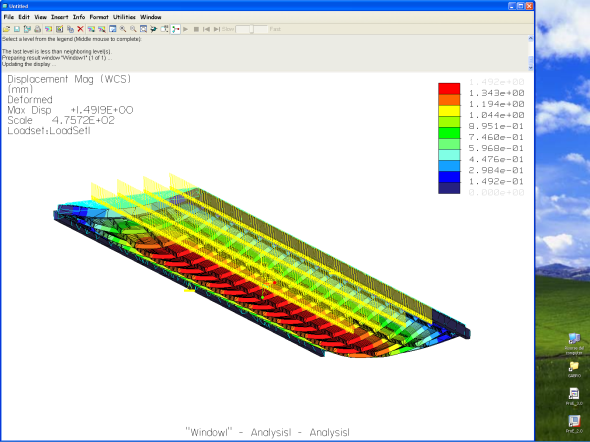Image resolution: width=590 pixels, height=442 pixels.
Task: Click message area scroll down arrow
Action: coord(531,68)
